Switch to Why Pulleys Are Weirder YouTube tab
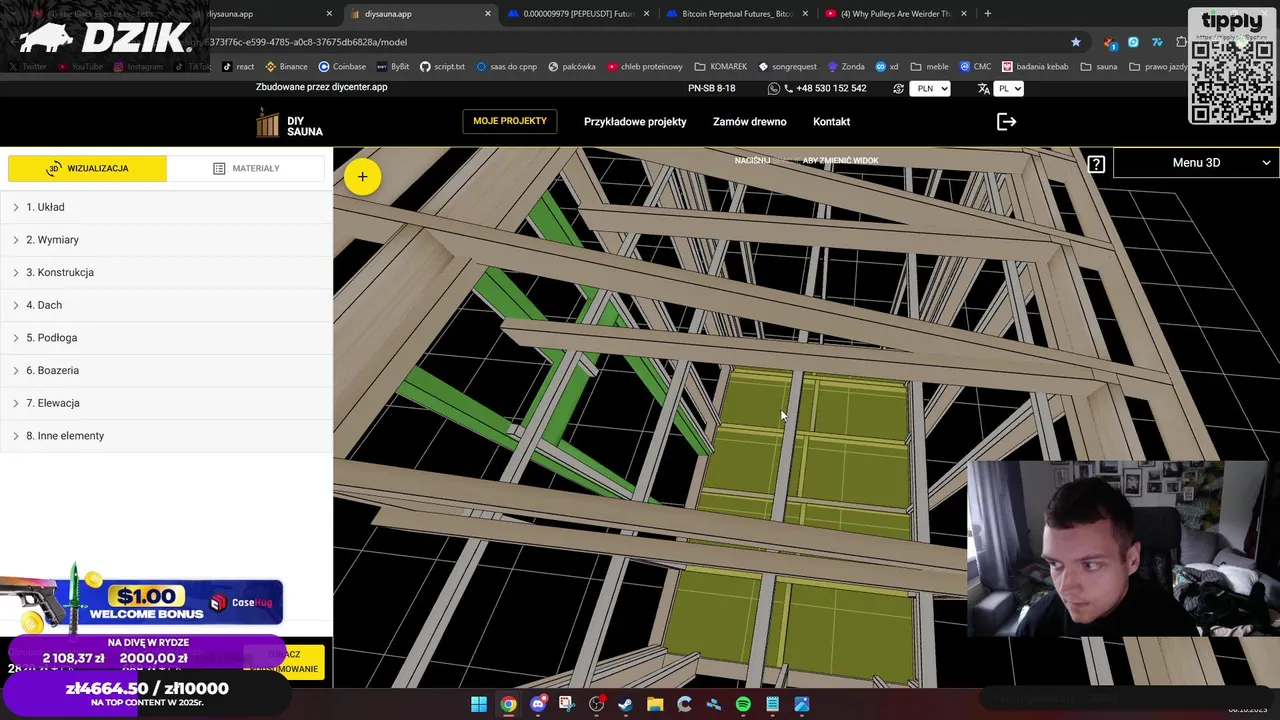Screen dimensions: 1280x720 pos(897,14)
